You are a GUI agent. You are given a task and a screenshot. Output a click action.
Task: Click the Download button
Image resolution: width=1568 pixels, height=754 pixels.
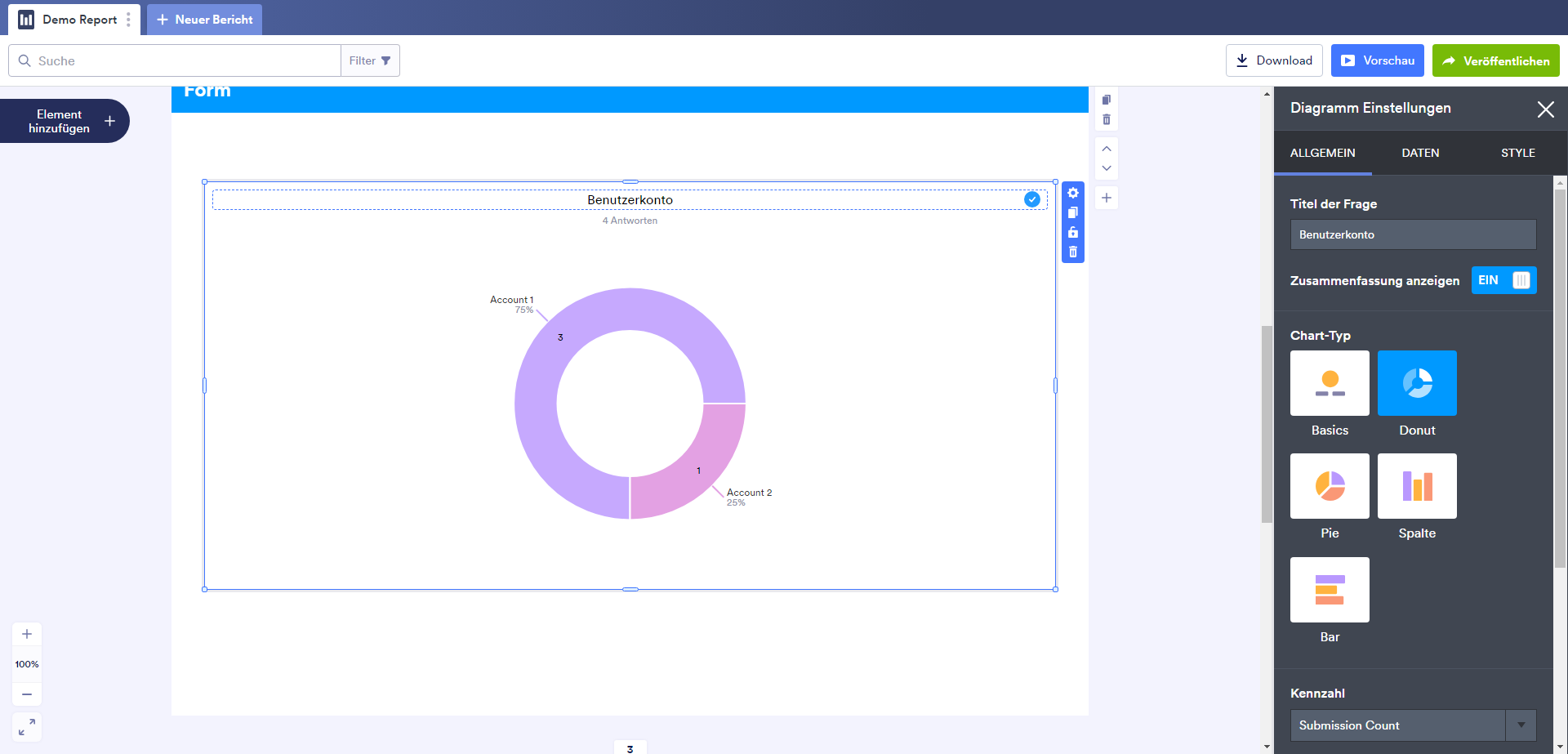coord(1274,60)
